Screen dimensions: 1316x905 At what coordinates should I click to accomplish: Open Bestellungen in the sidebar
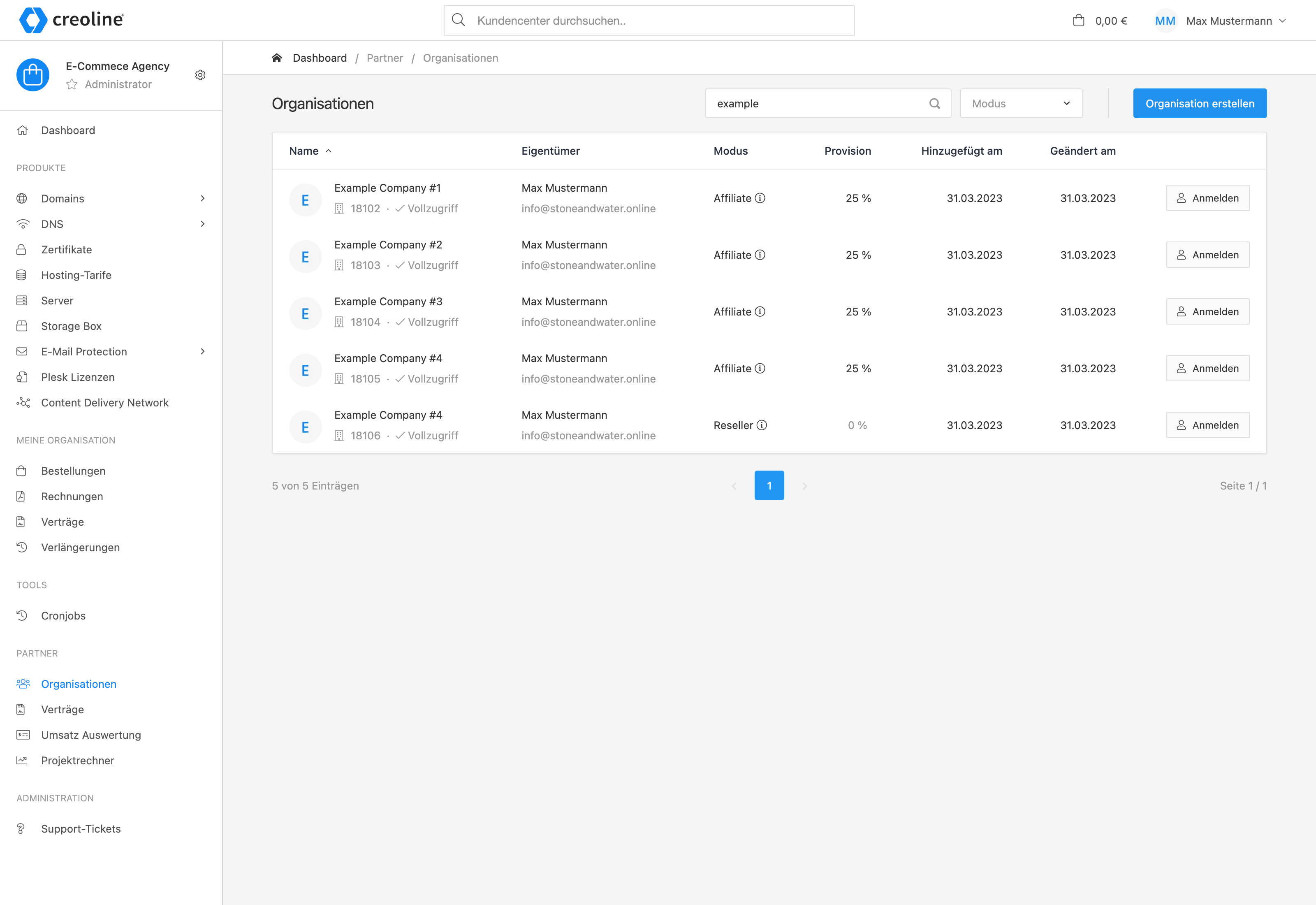click(73, 471)
